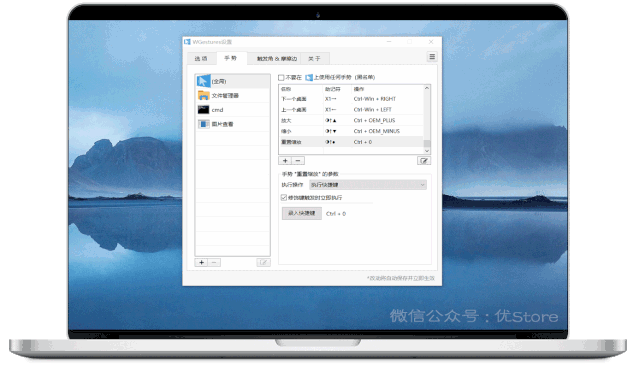Select the image viewer app entry
This screenshot has height=366, width=639.
(232, 124)
